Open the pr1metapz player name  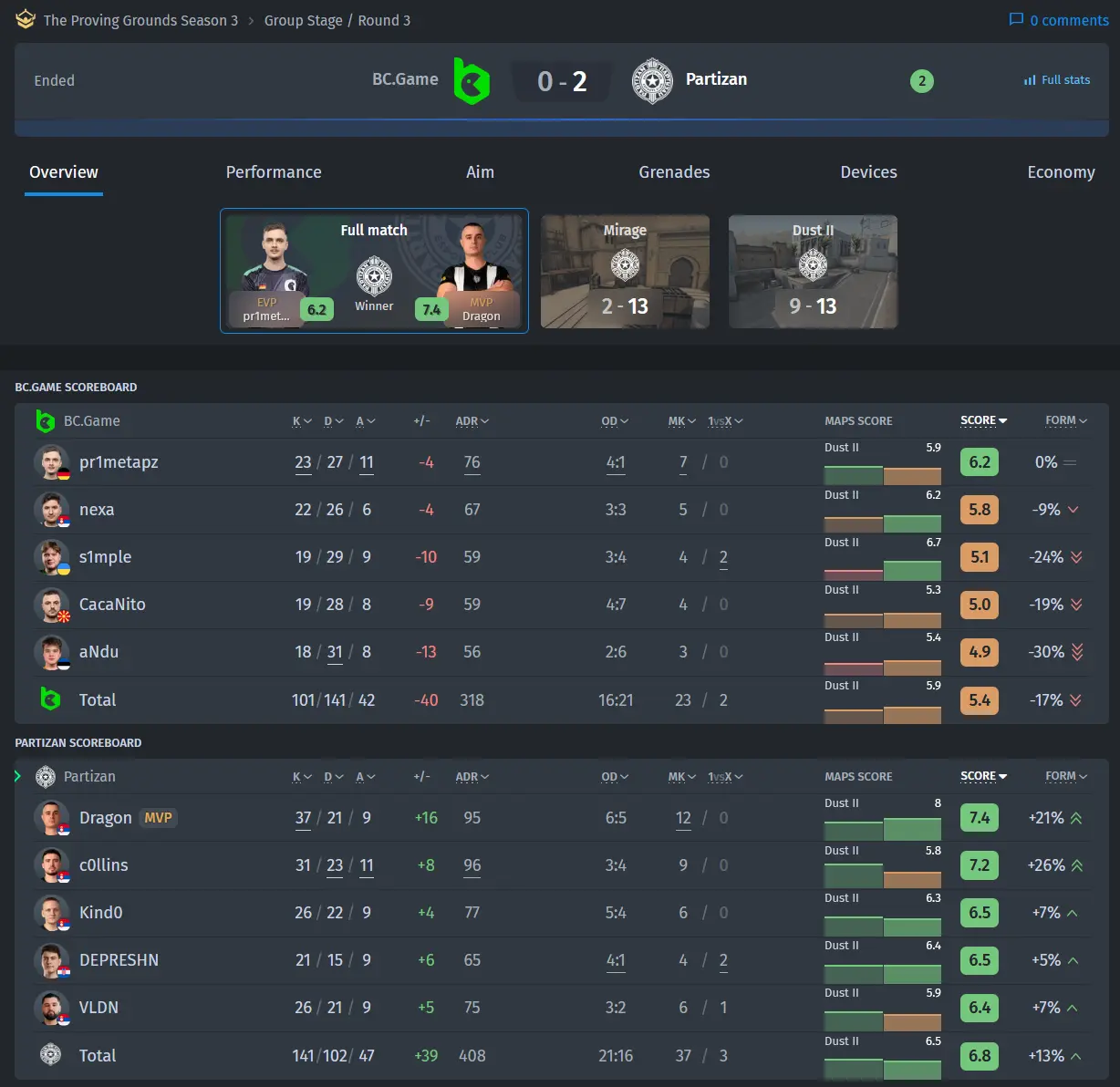click(x=119, y=462)
